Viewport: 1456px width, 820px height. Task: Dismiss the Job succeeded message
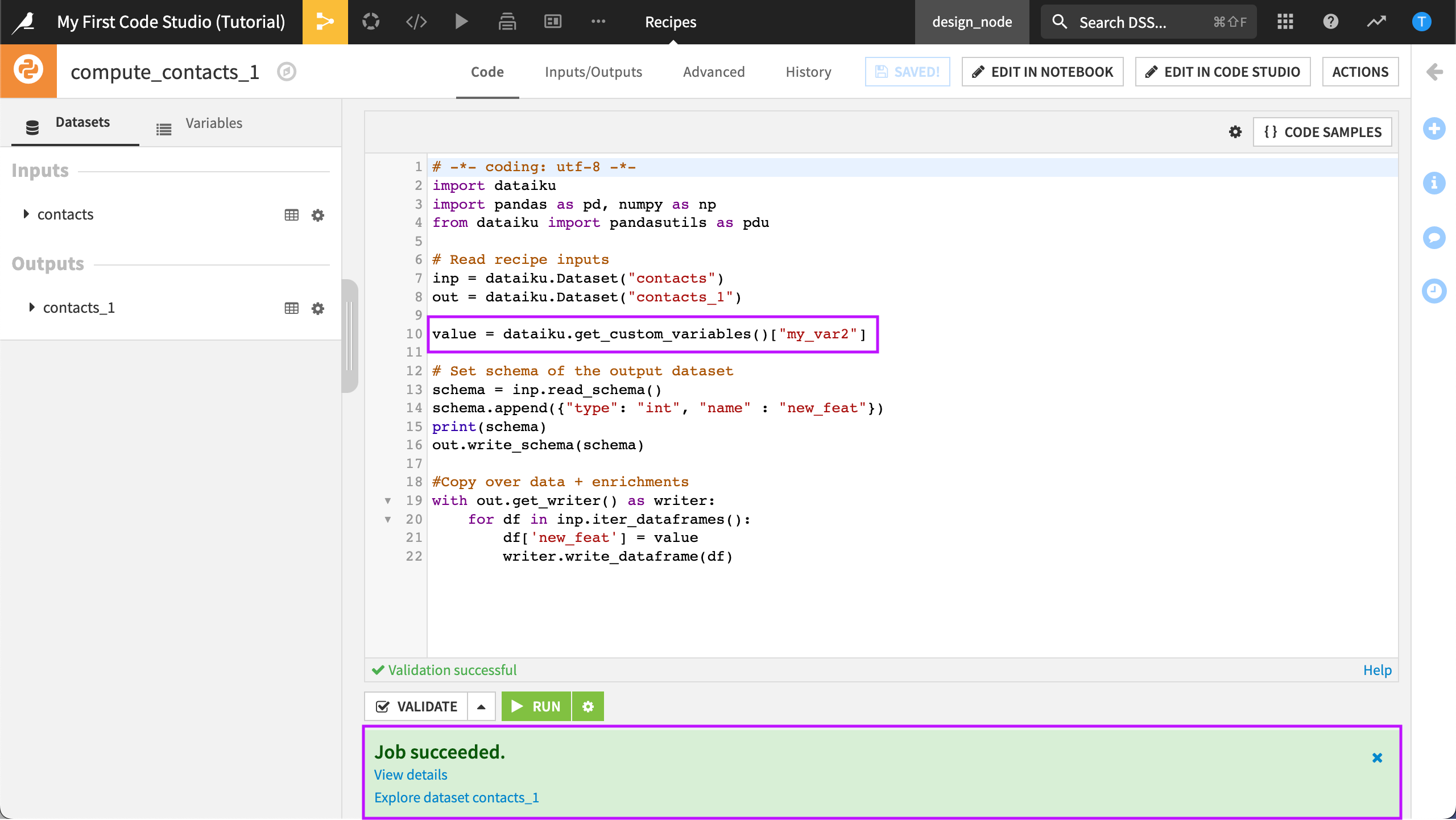[x=1377, y=757]
